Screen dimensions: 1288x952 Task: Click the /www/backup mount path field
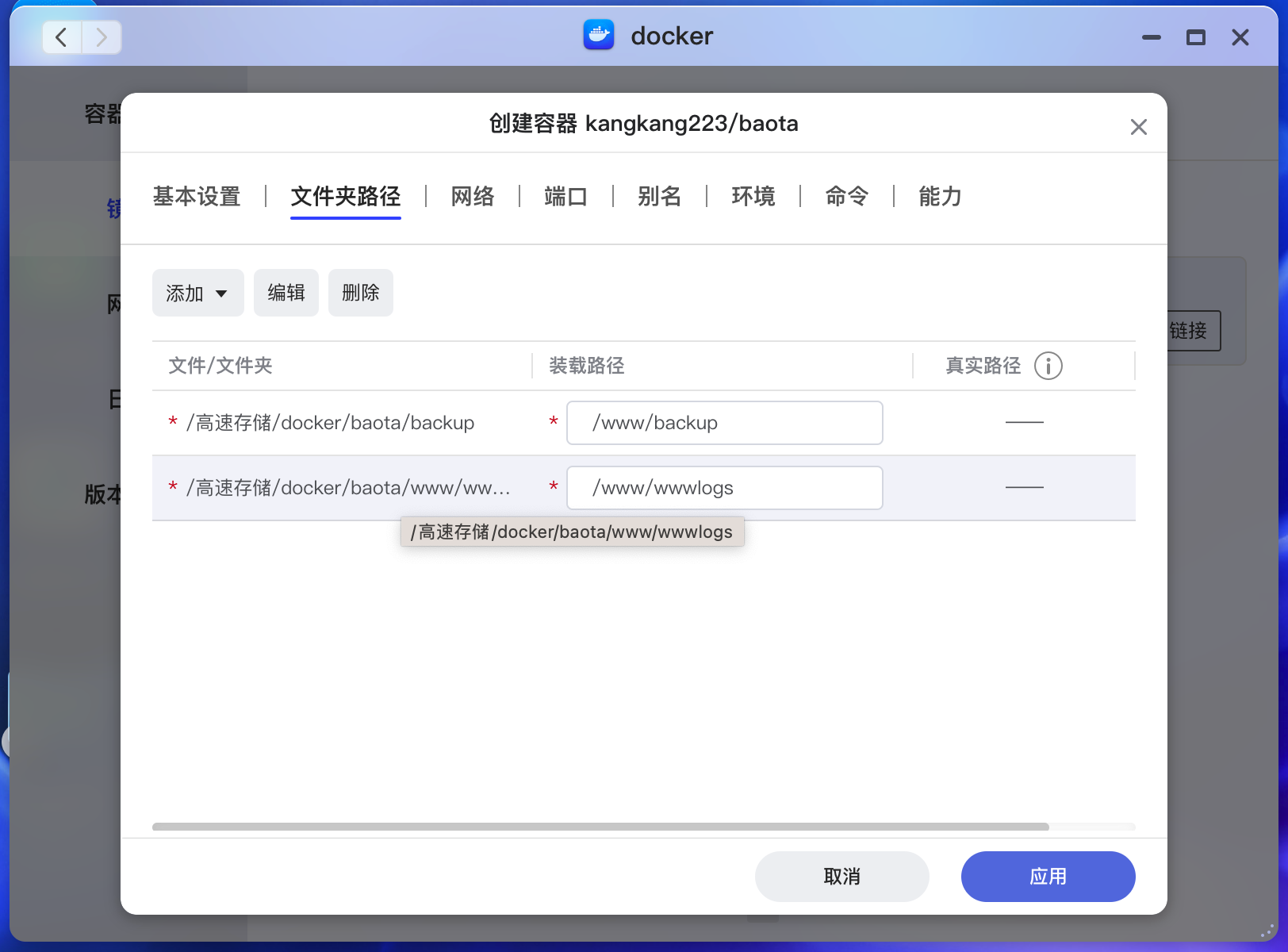point(725,423)
